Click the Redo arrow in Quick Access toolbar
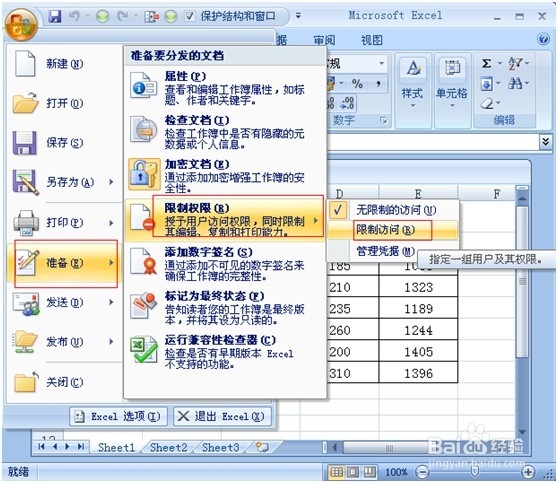558x483 pixels. click(123, 16)
